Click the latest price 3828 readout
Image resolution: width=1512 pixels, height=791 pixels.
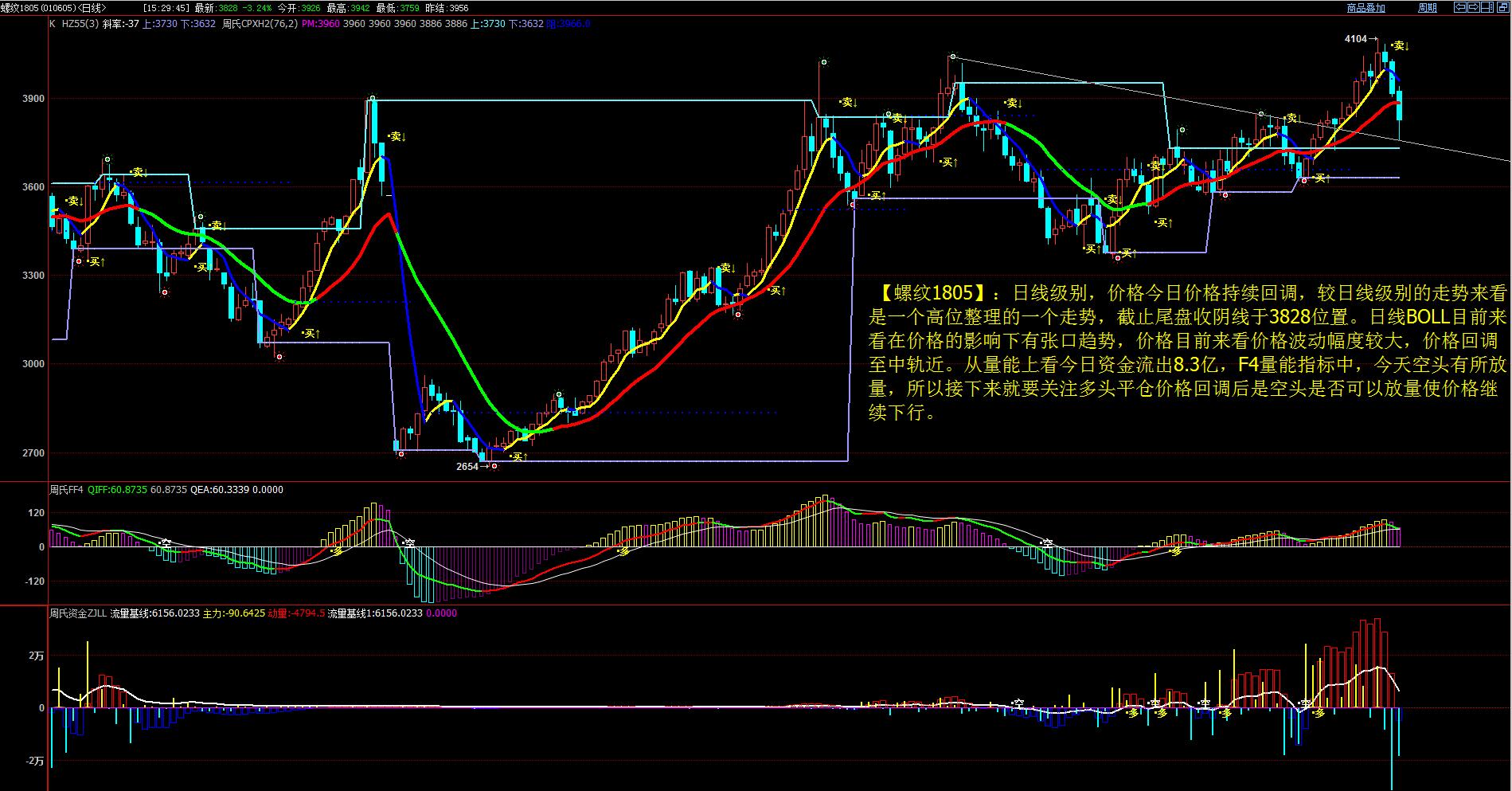coord(227,8)
